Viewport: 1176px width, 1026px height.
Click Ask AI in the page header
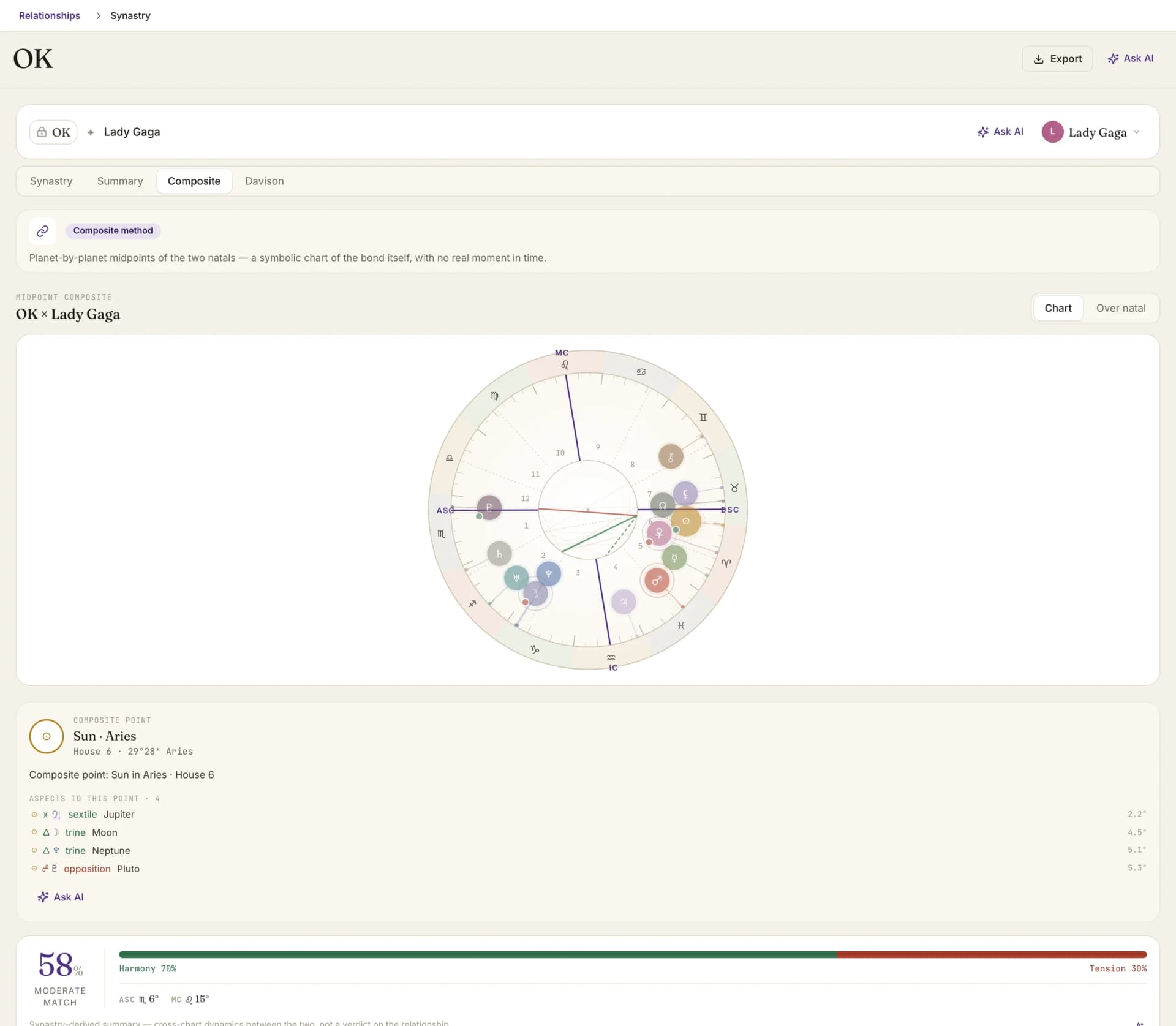(1131, 59)
